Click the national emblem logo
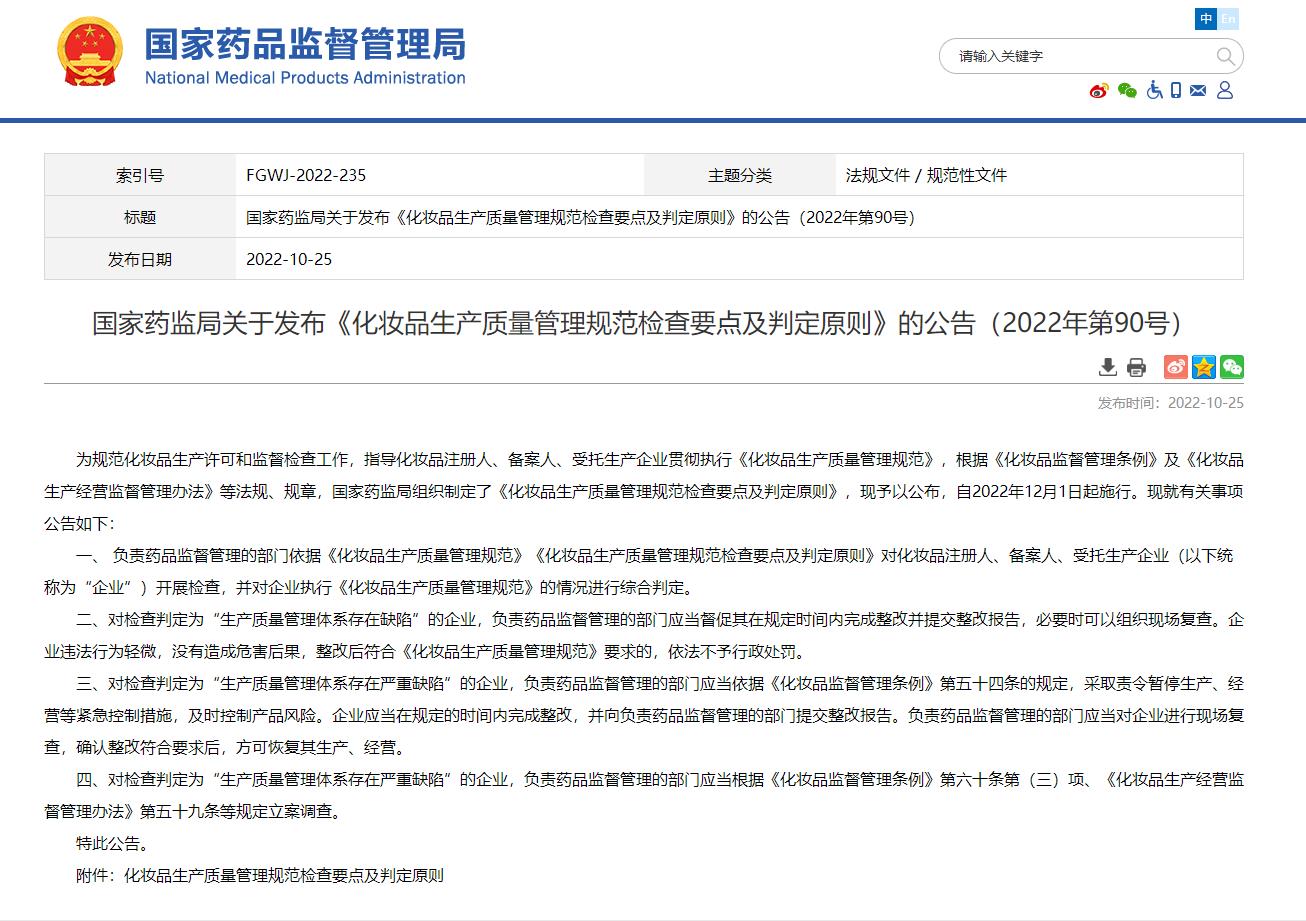 point(90,51)
